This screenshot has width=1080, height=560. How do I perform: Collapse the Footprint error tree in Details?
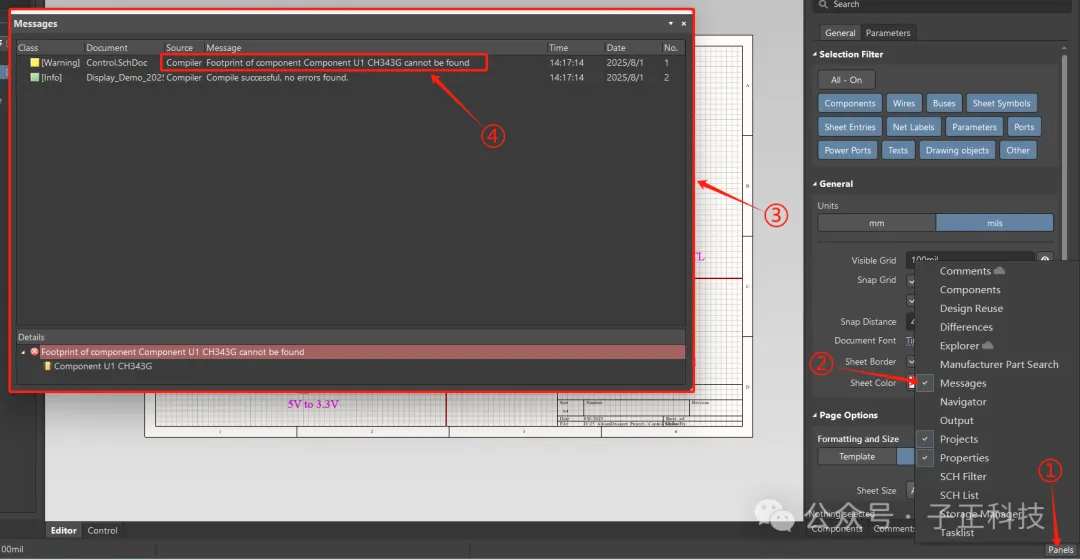[x=23, y=352]
